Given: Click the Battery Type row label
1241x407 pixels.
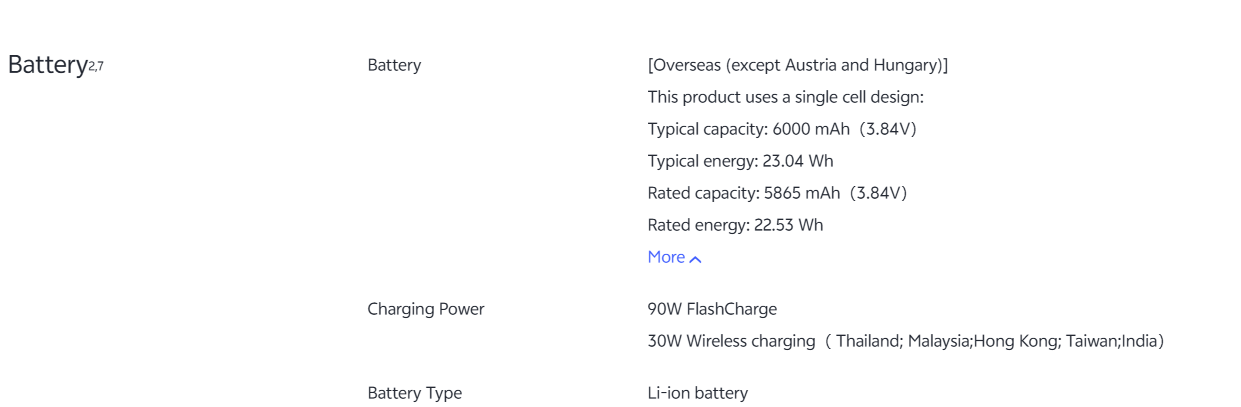Looking at the screenshot, I should point(414,393).
